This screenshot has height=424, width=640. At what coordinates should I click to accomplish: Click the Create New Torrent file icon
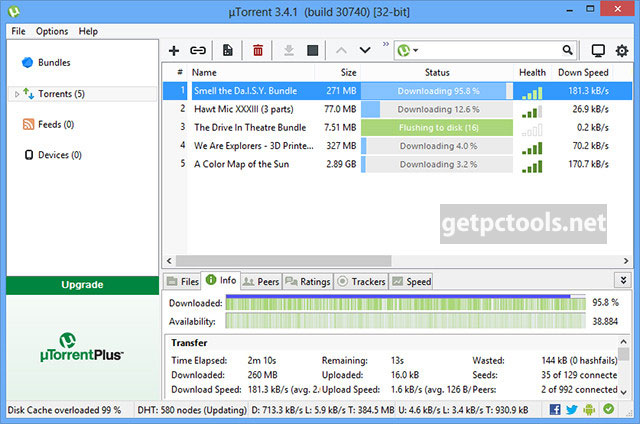(x=228, y=50)
